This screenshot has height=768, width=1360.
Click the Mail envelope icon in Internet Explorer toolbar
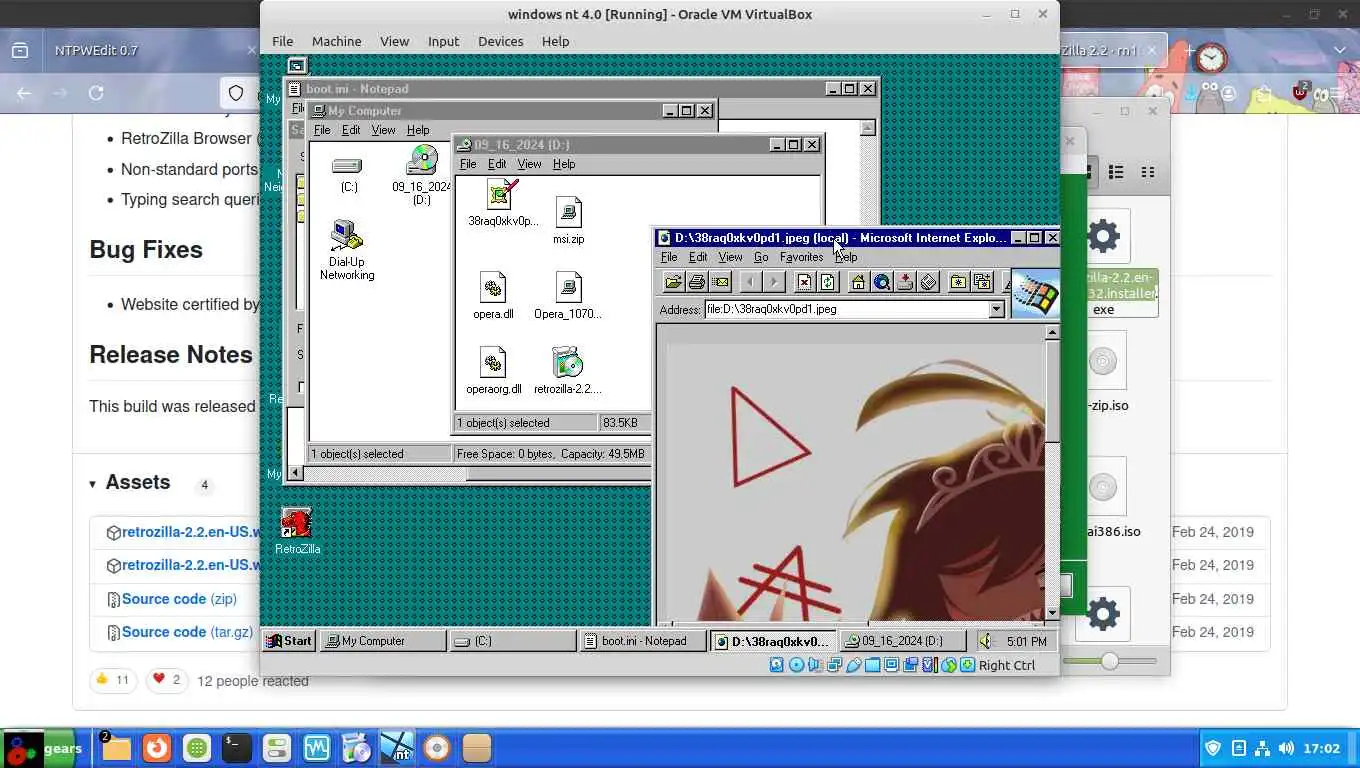click(721, 283)
